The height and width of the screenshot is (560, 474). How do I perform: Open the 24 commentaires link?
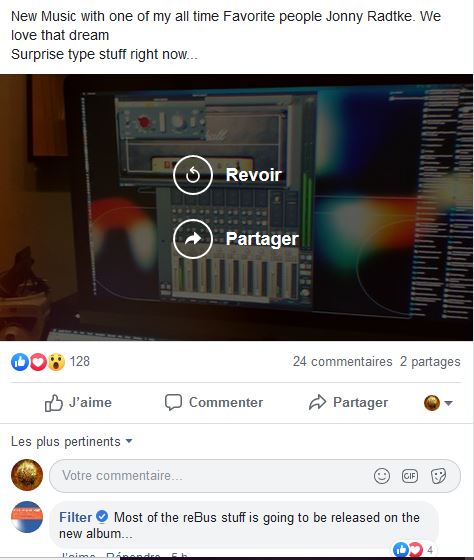pos(343,361)
